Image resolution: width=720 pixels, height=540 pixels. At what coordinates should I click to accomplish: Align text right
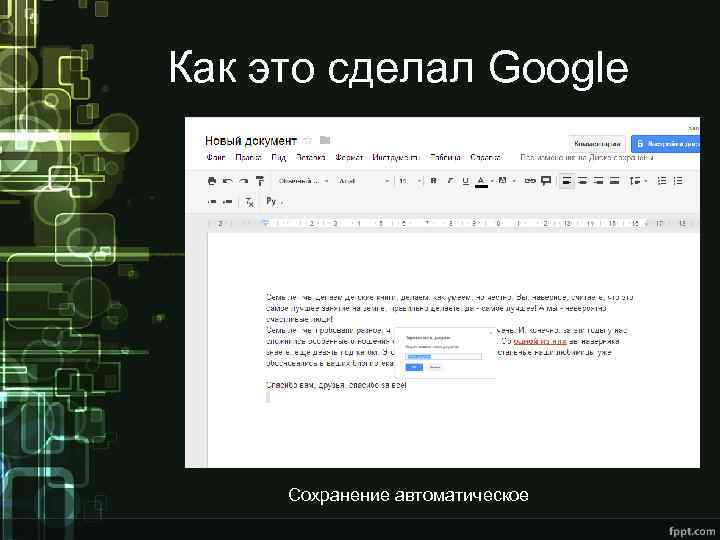click(x=598, y=181)
